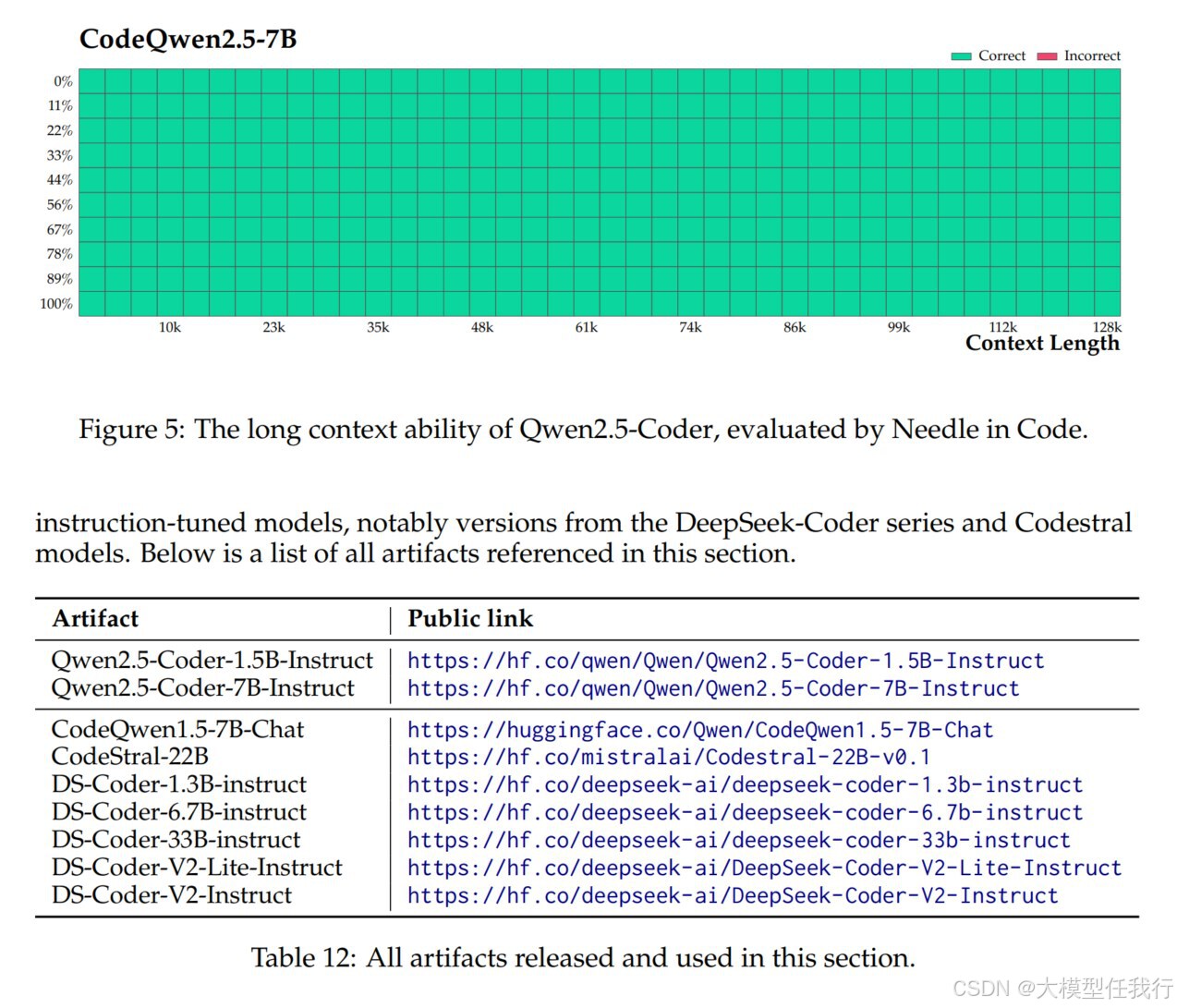Select the DS-Coder-6.7B-instruct artifact name
This screenshot has width=1177, height=1008.
pos(179,812)
